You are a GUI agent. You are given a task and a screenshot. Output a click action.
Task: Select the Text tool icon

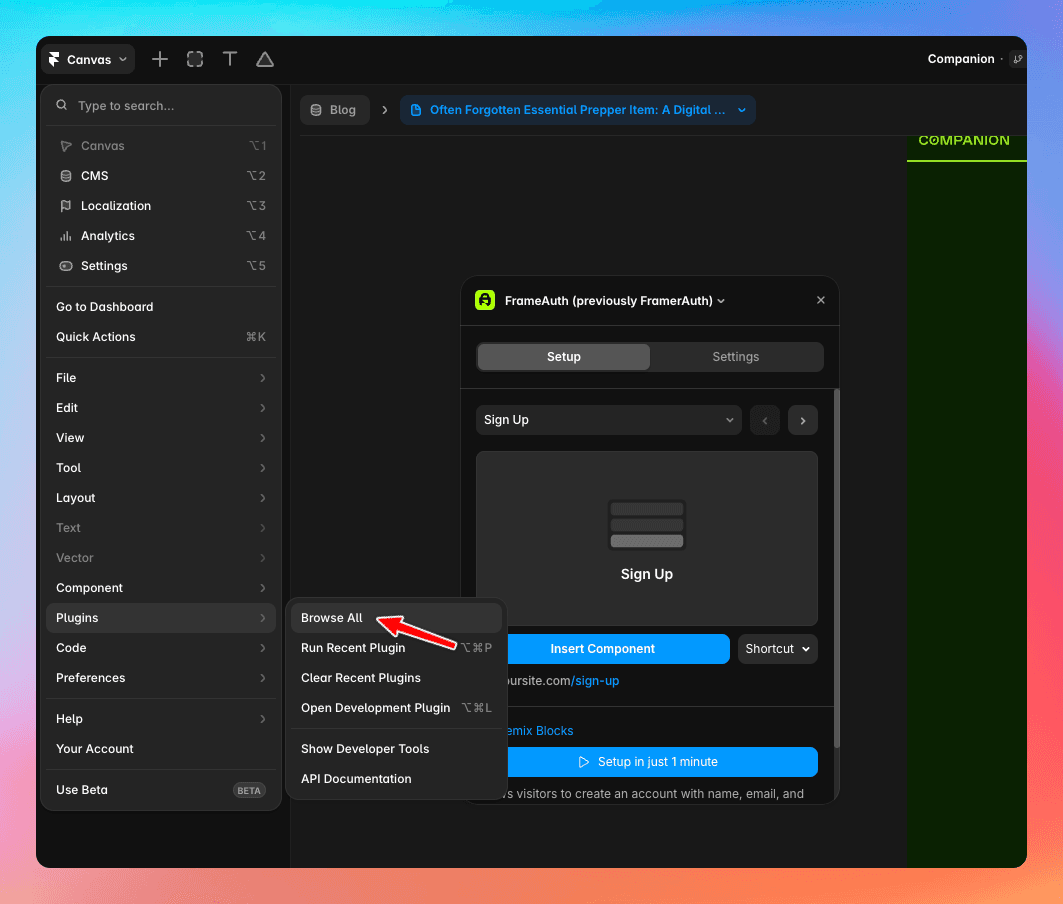(230, 59)
